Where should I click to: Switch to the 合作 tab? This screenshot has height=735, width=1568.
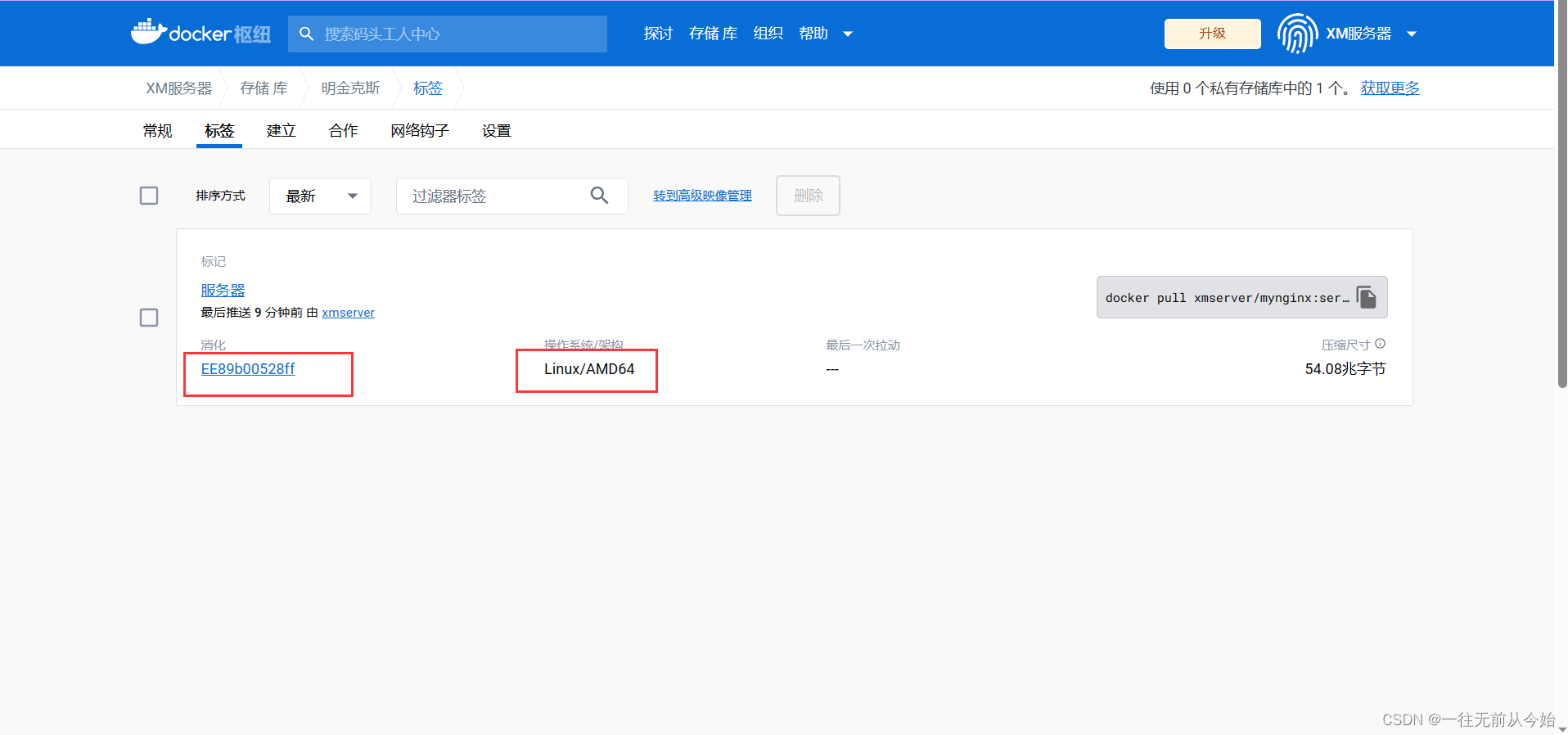tap(344, 131)
